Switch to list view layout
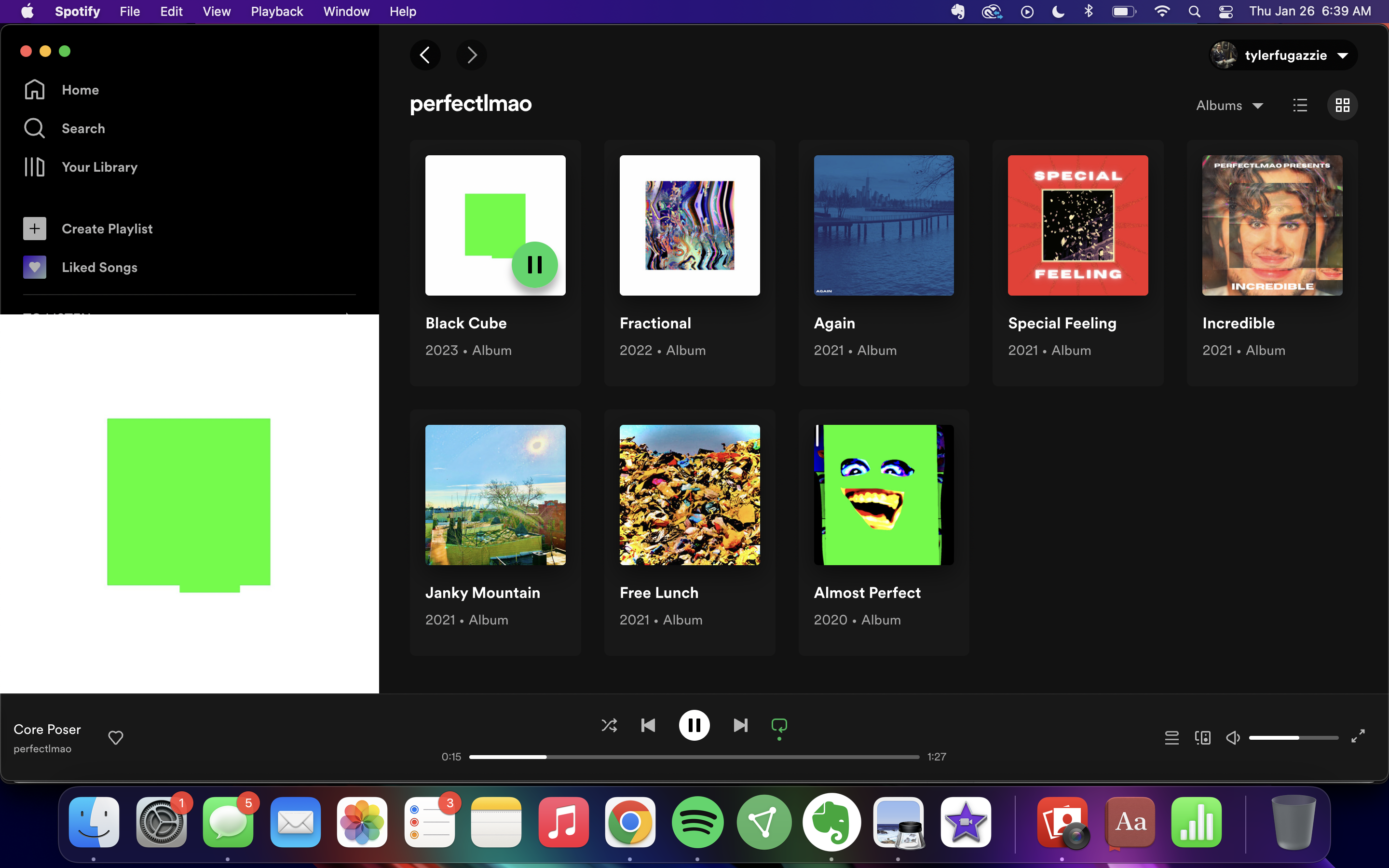 [1300, 105]
